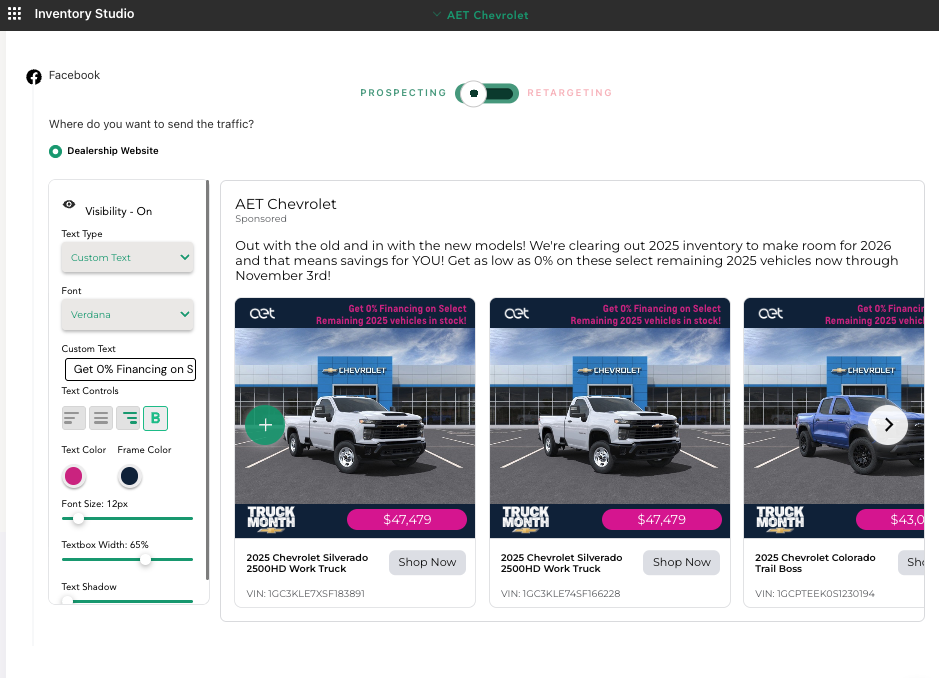Select the Dealership Website radio button
939x678 pixels.
56,151
